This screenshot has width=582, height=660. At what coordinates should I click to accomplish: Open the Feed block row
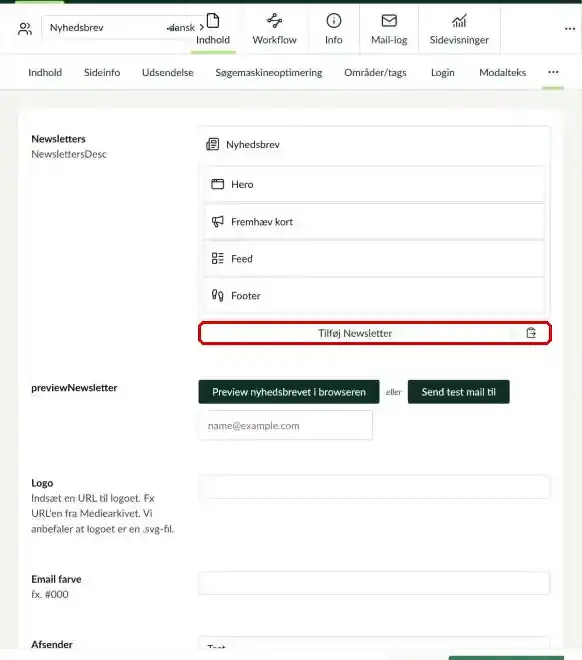click(x=375, y=258)
